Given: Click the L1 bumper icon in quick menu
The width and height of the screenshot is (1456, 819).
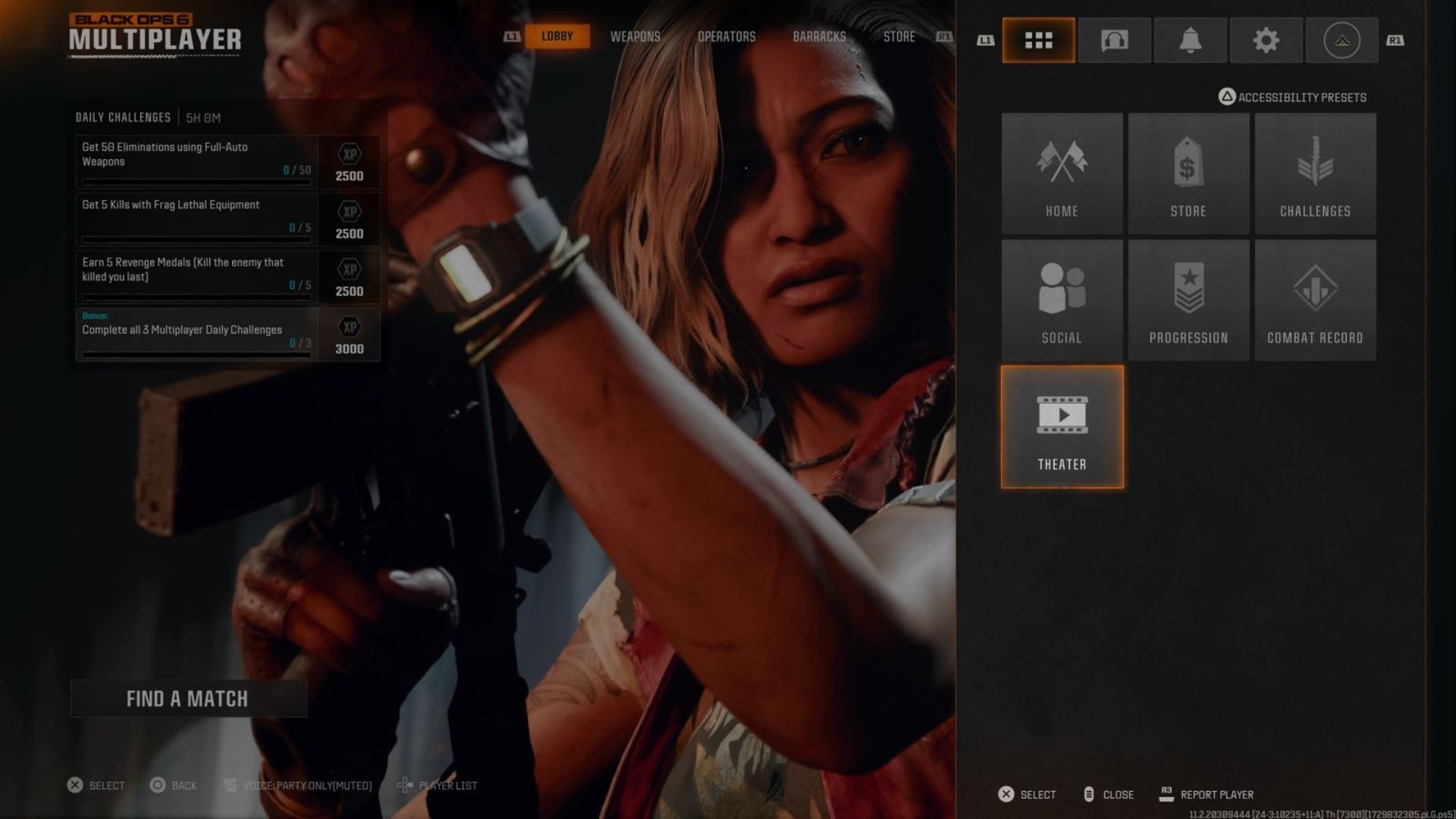Looking at the screenshot, I should tap(985, 40).
